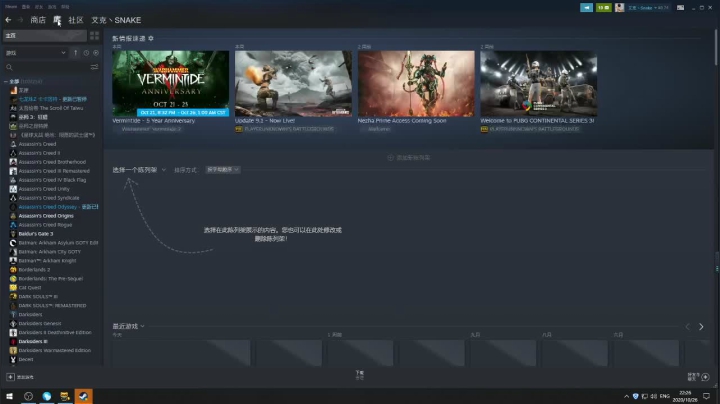The height and width of the screenshot is (404, 720).
Task: Collapse the 全部 games category
Action: [x=6, y=81]
